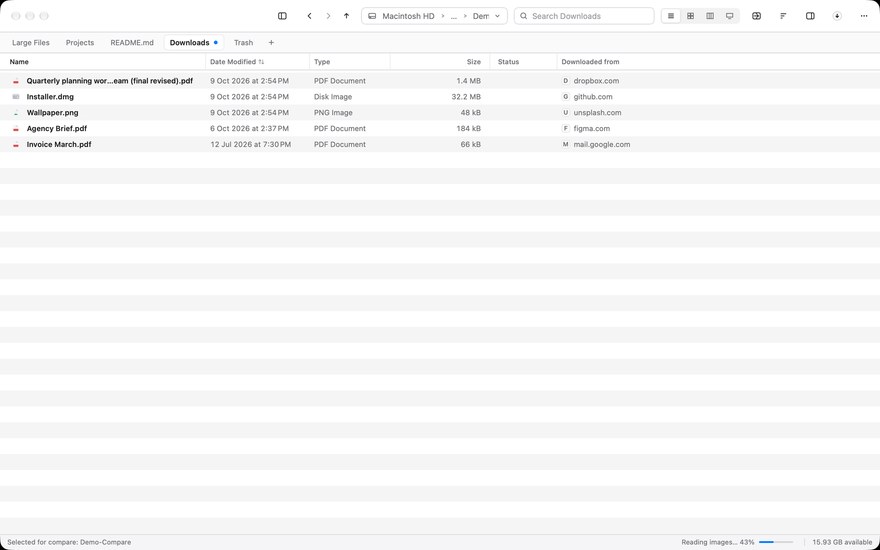
Task: Switch to column view
Action: click(x=710, y=16)
